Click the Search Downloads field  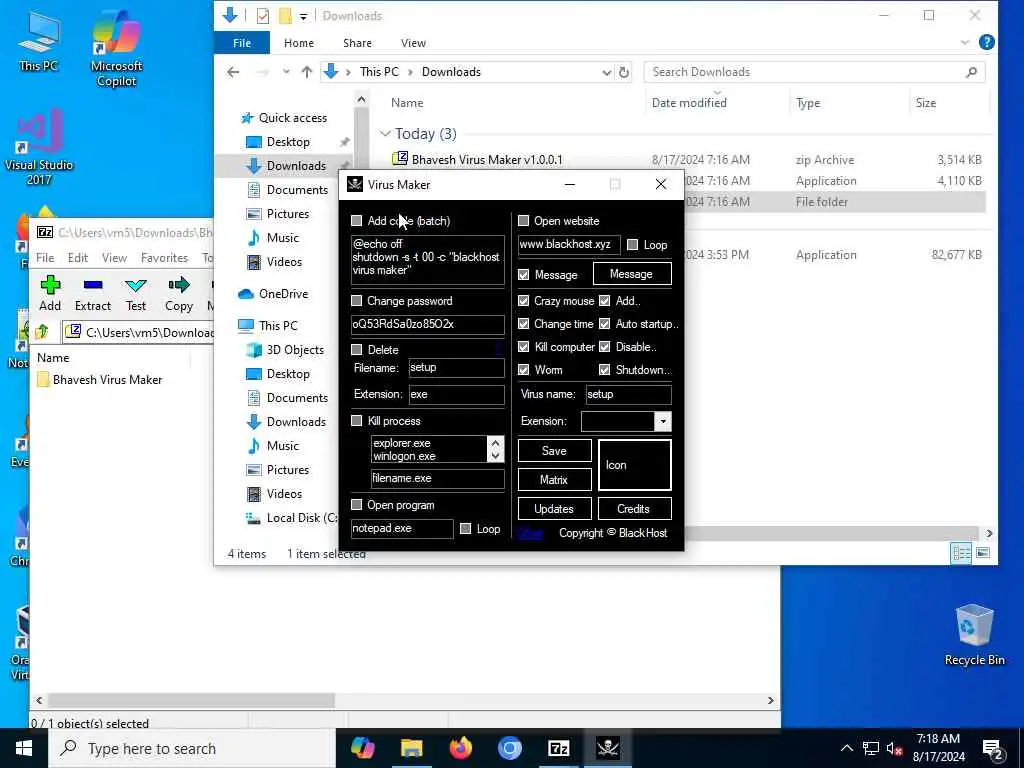click(x=814, y=72)
